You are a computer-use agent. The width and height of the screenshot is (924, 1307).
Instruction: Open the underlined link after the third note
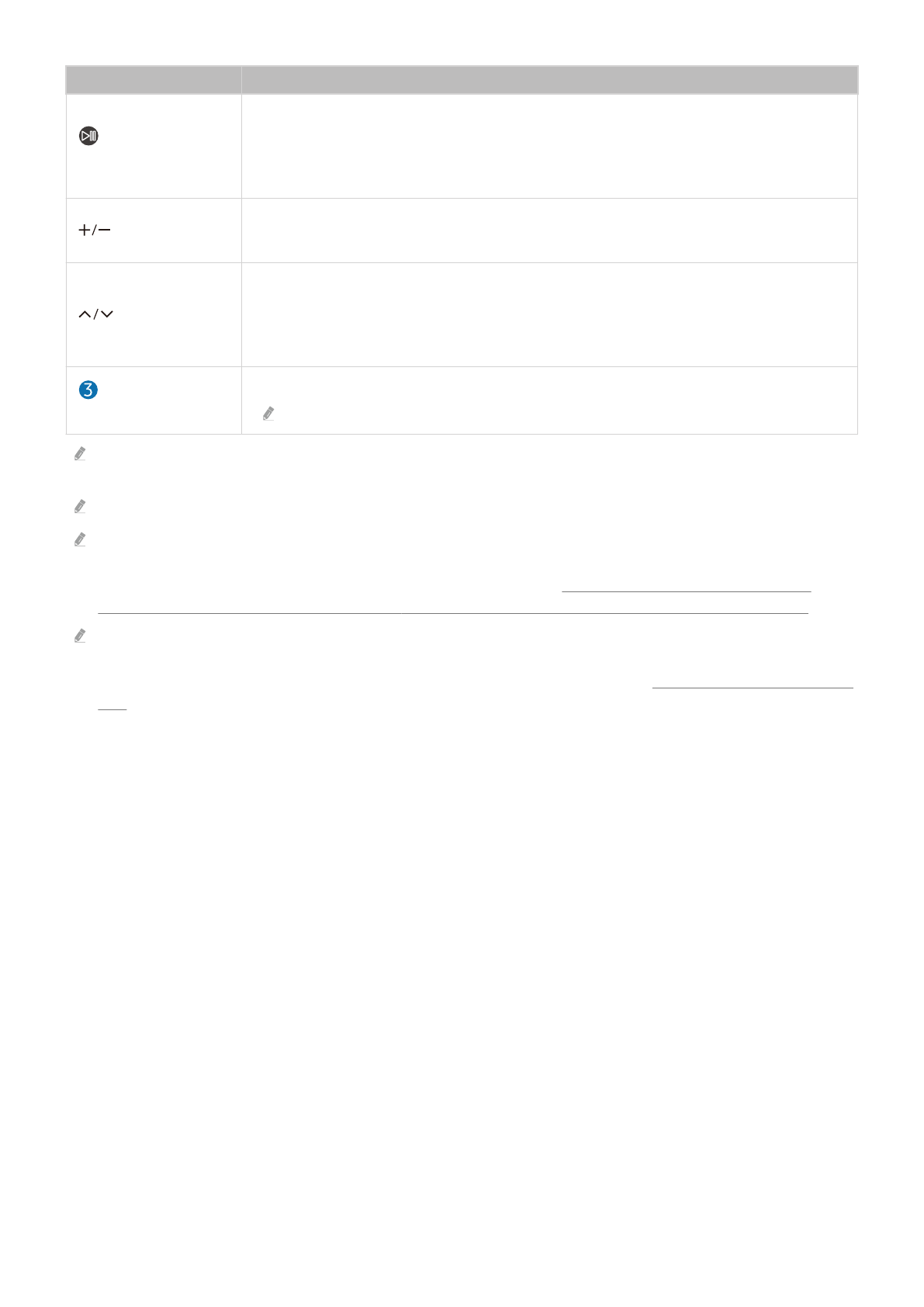click(x=686, y=591)
